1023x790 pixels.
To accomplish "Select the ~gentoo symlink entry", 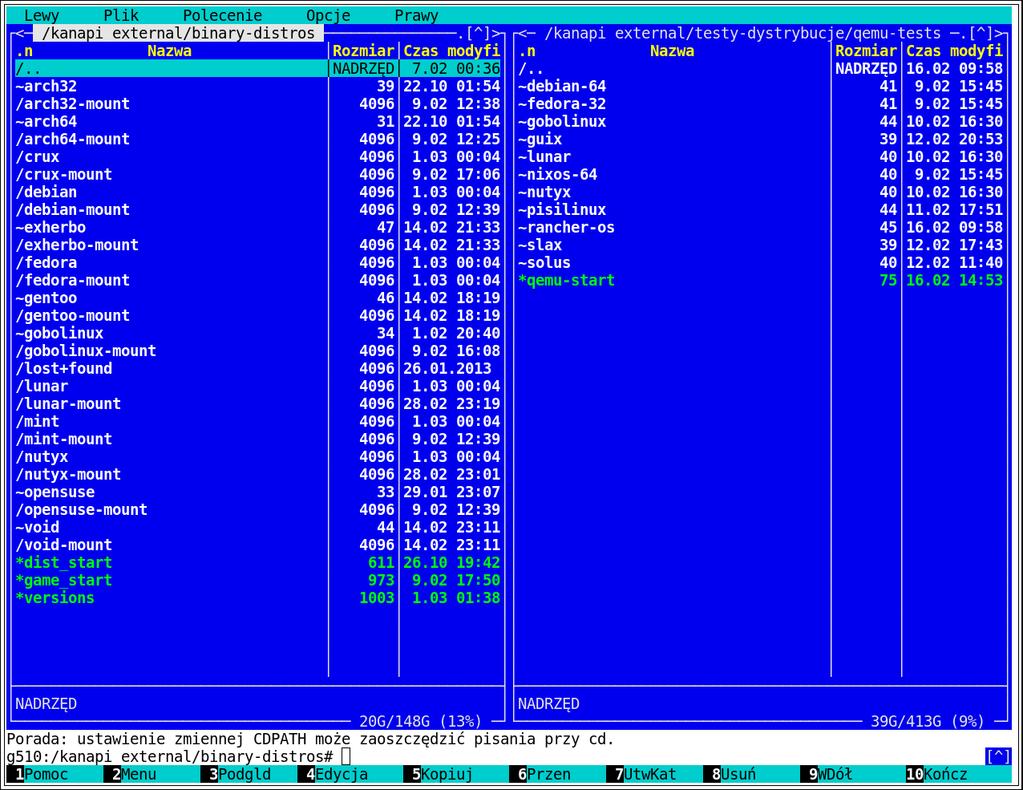I will pyautogui.click(x=258, y=297).
